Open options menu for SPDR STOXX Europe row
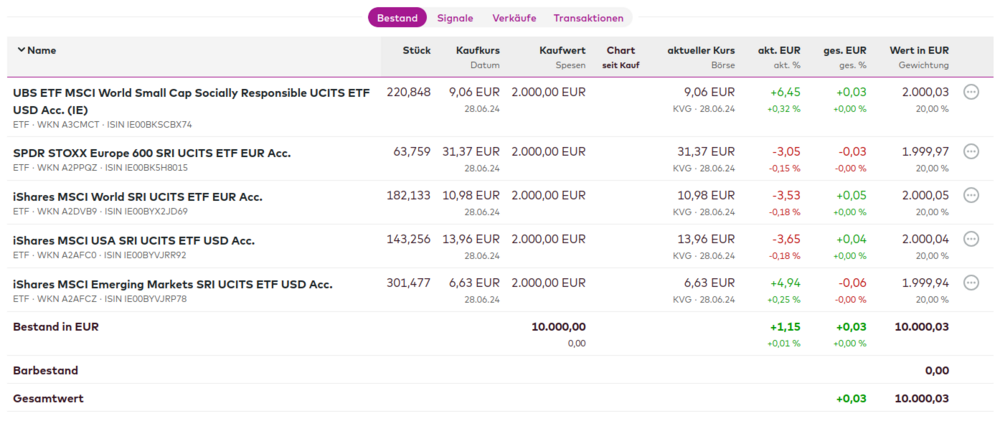The image size is (1000, 421). tap(971, 152)
